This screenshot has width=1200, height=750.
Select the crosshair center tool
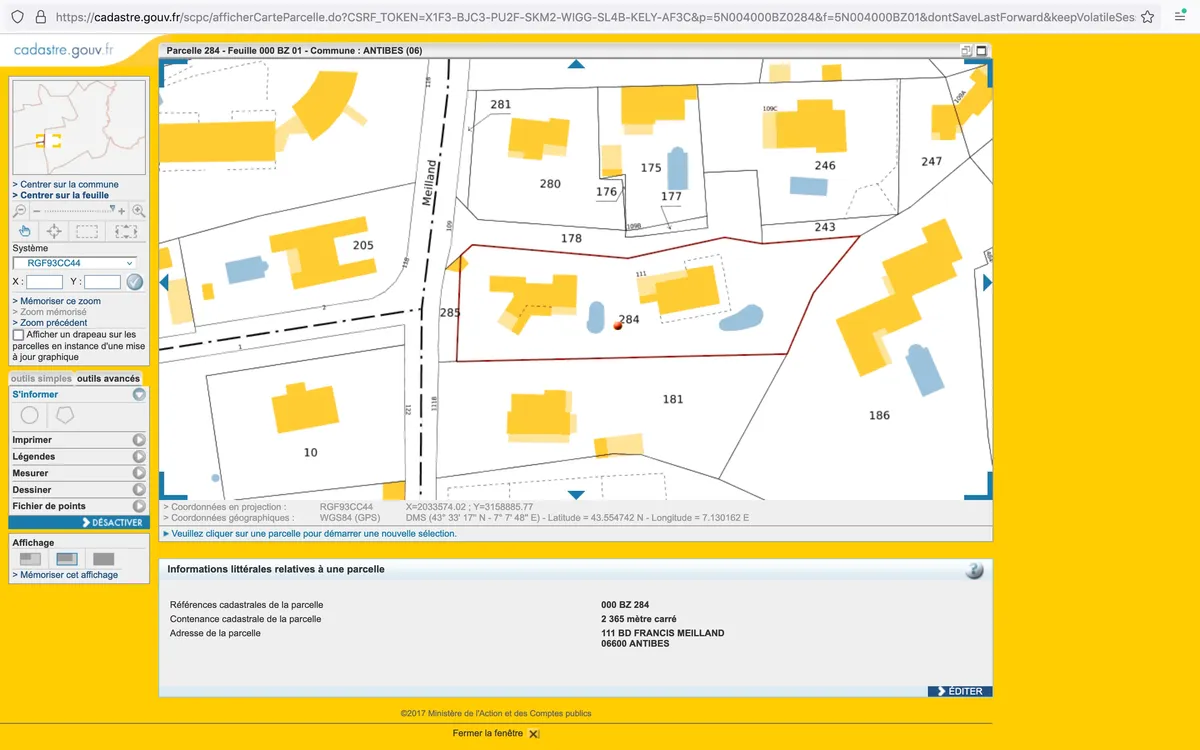(x=54, y=231)
